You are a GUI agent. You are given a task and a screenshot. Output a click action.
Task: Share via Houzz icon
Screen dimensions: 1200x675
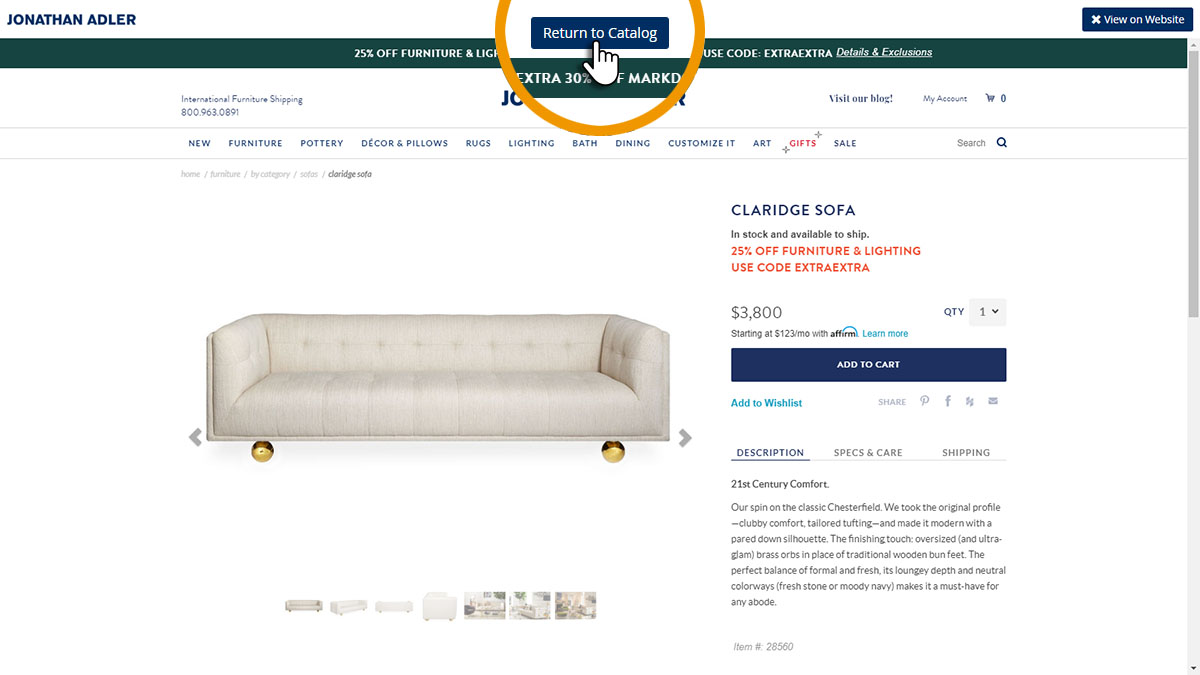click(x=970, y=401)
